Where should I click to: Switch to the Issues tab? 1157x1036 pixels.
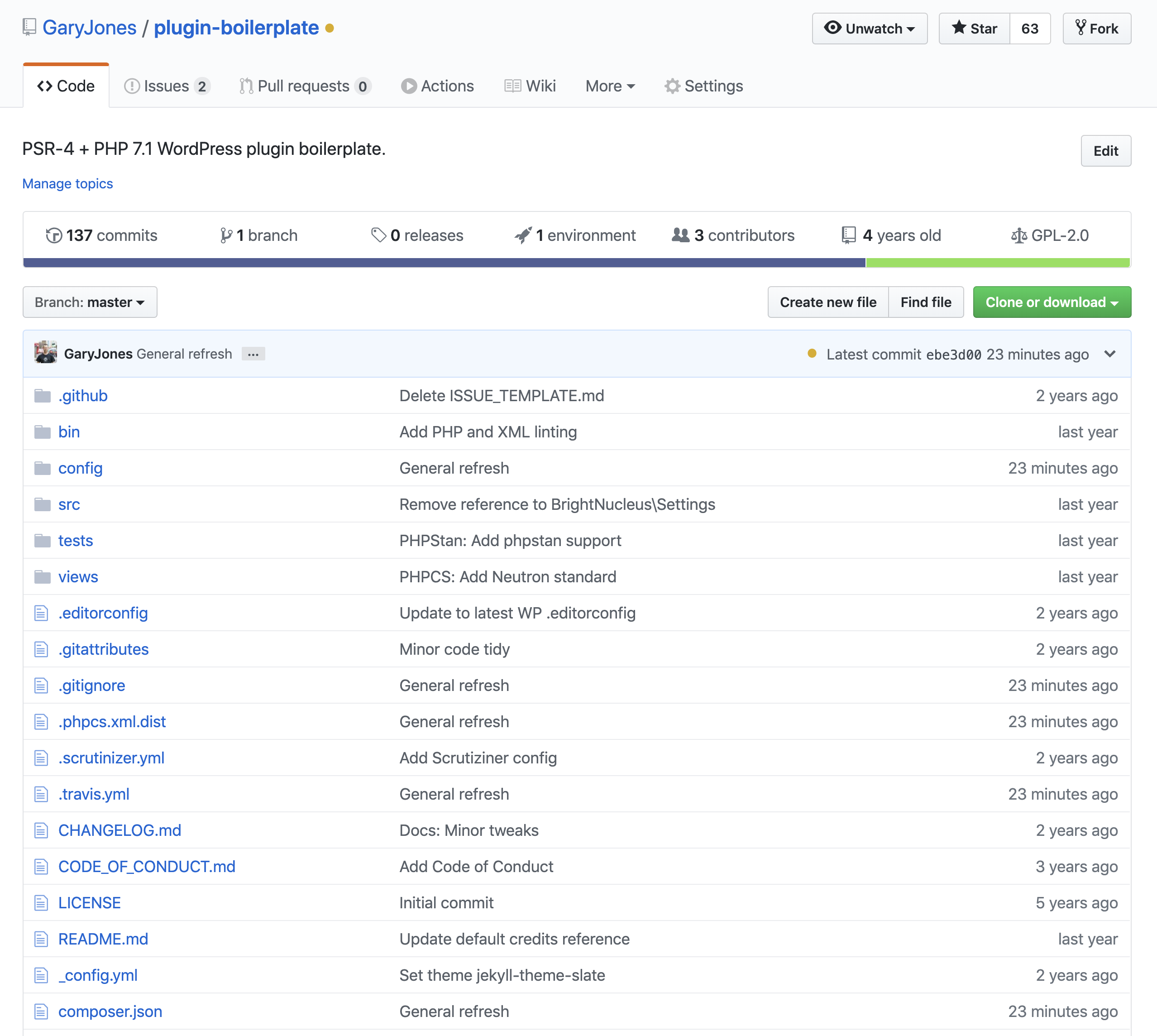click(167, 86)
